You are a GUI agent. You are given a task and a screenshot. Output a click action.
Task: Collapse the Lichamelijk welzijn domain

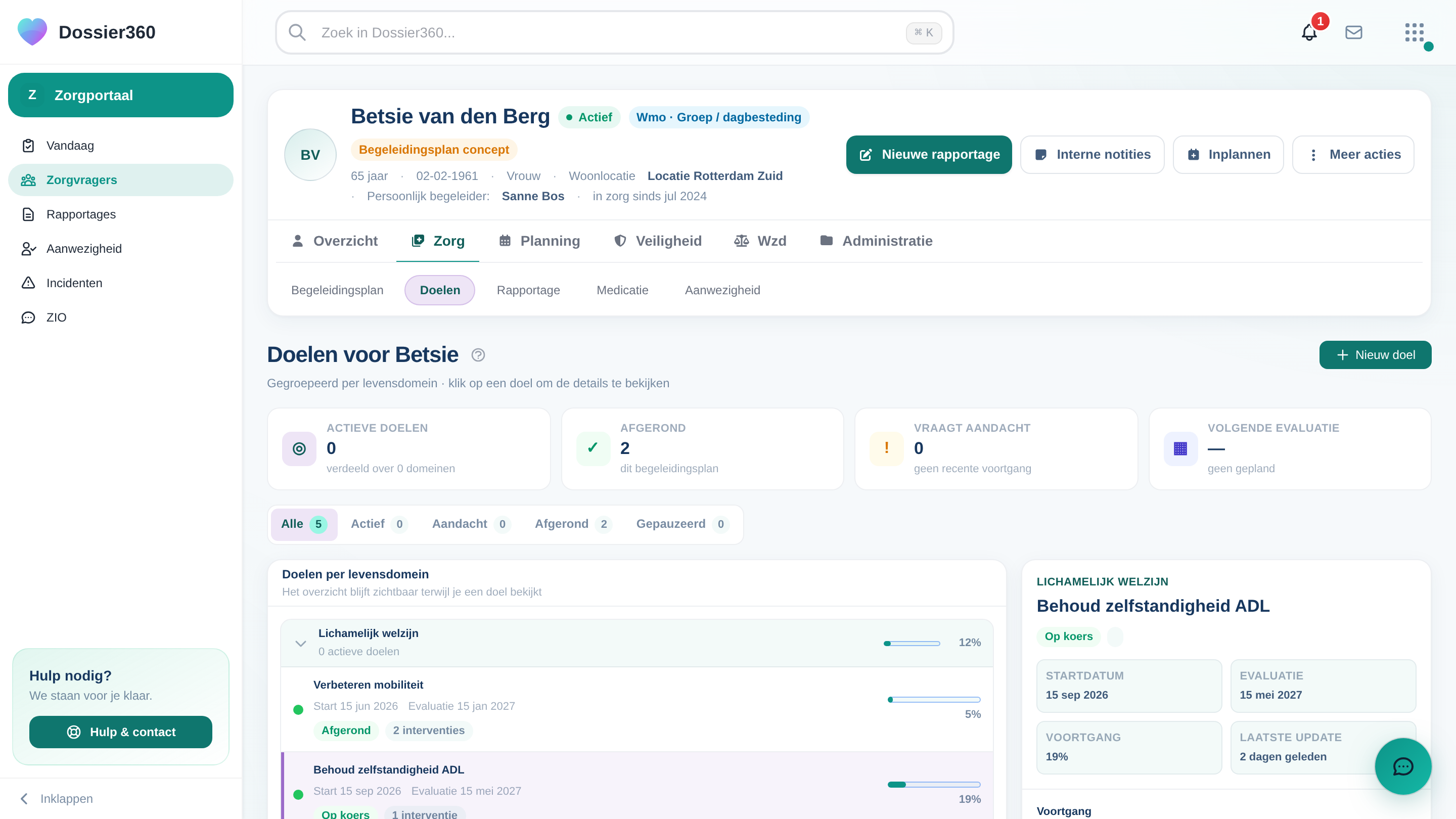point(301,643)
